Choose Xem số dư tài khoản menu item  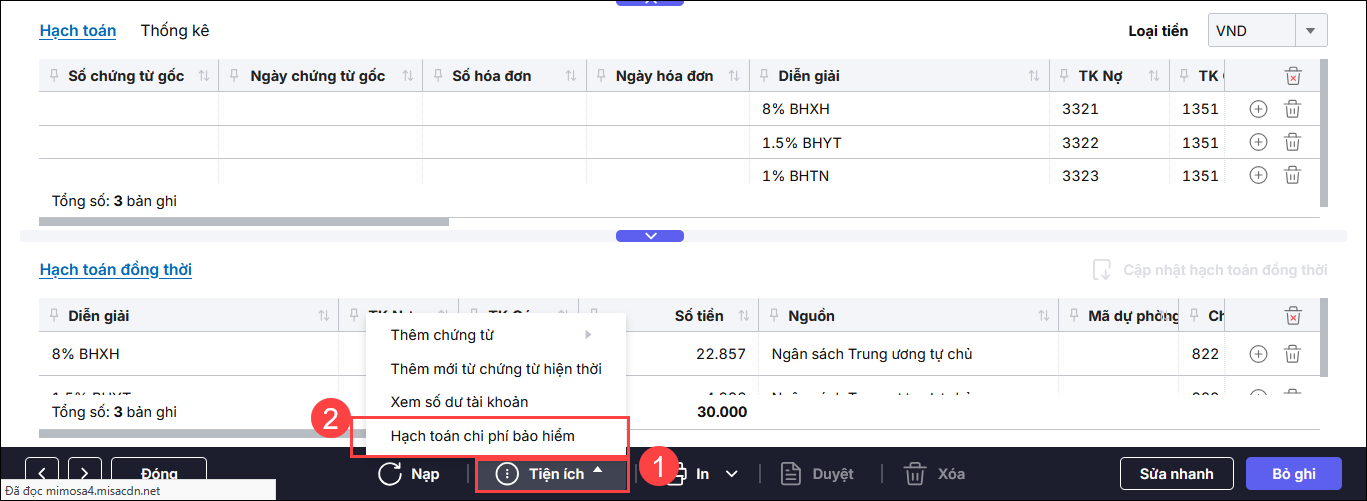click(459, 402)
